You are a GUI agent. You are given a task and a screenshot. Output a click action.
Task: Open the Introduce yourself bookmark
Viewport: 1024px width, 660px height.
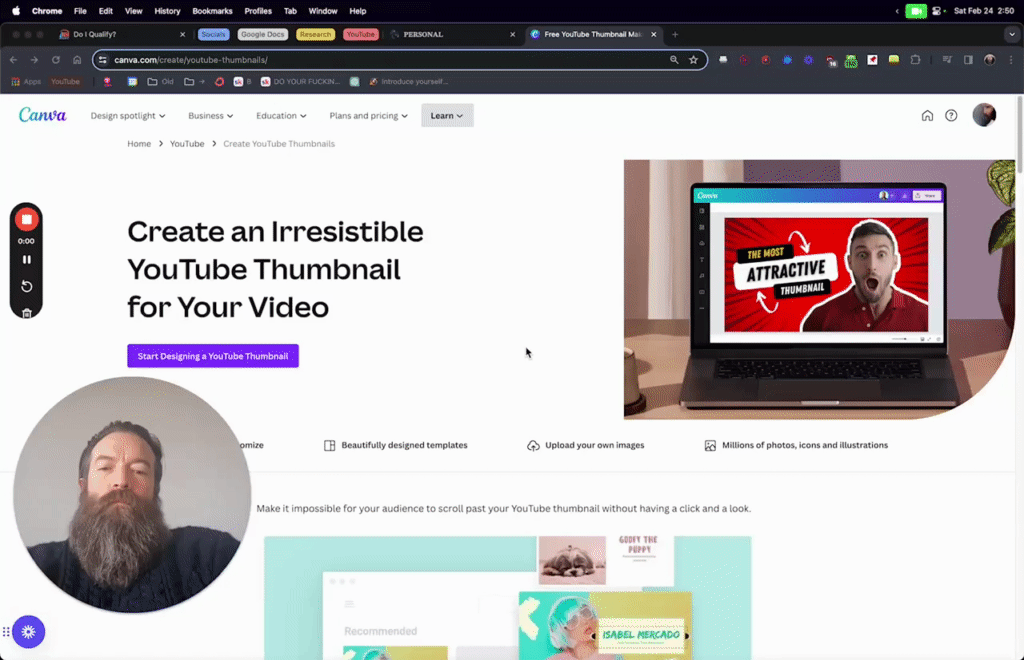[x=408, y=82]
